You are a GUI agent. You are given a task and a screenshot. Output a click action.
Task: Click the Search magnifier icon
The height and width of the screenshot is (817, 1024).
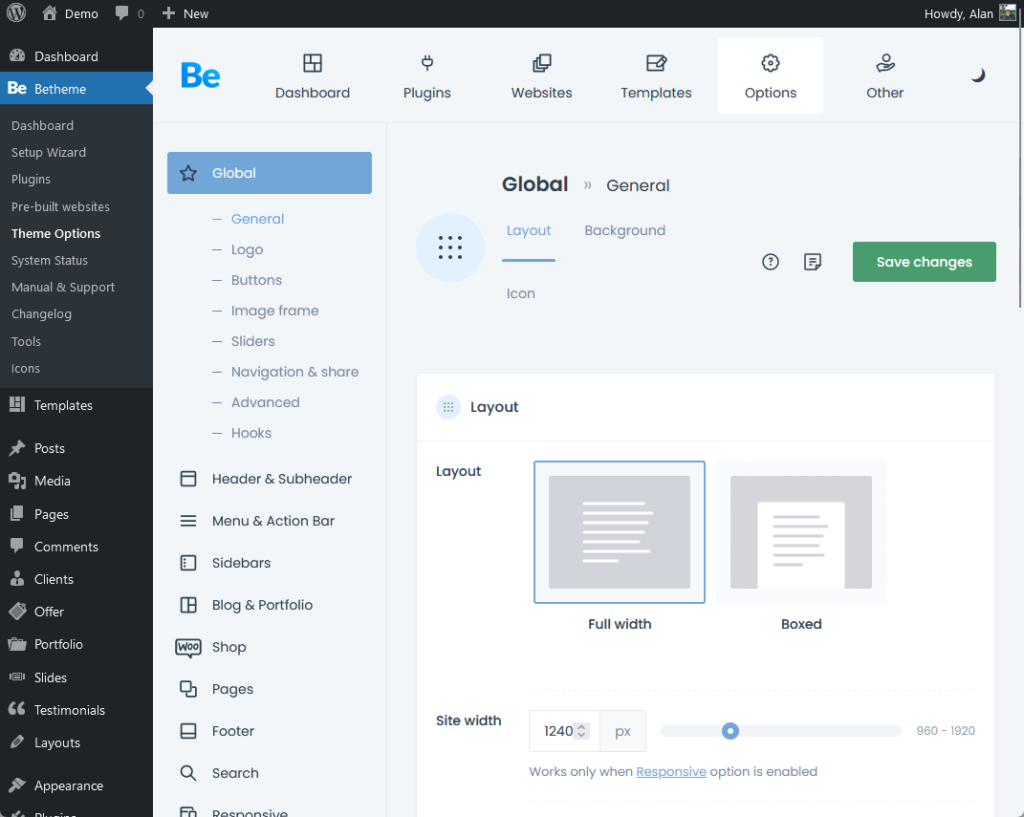(188, 773)
